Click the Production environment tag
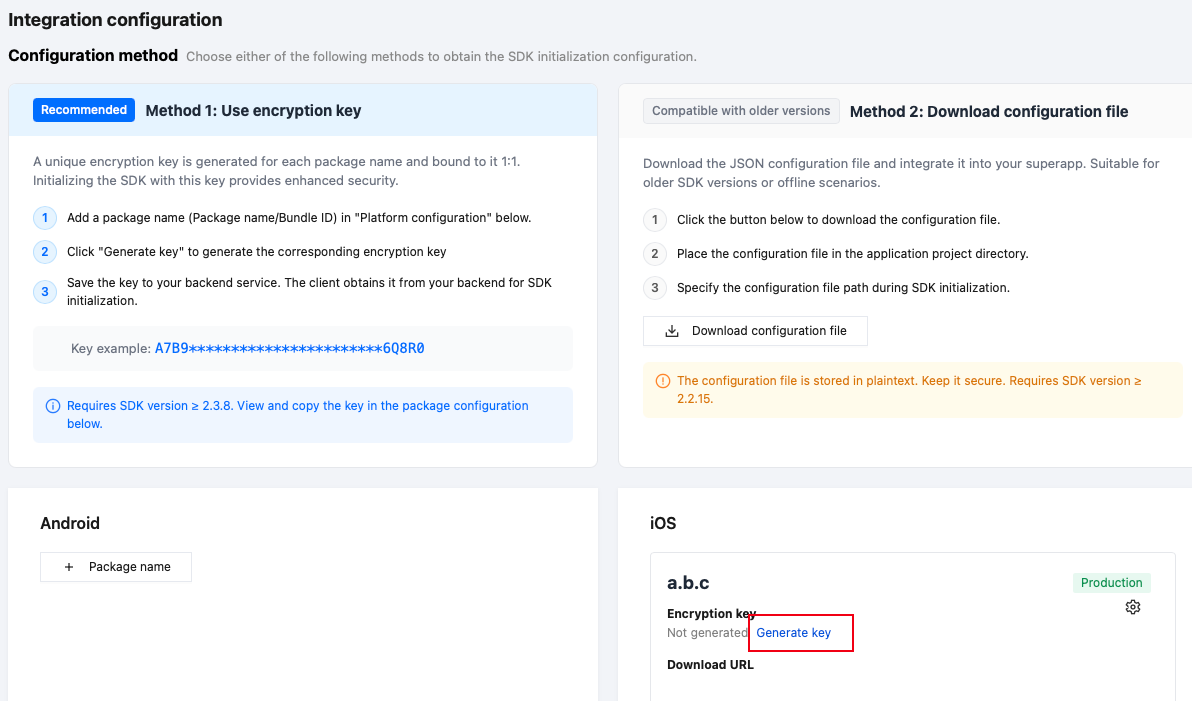 pyautogui.click(x=1111, y=582)
